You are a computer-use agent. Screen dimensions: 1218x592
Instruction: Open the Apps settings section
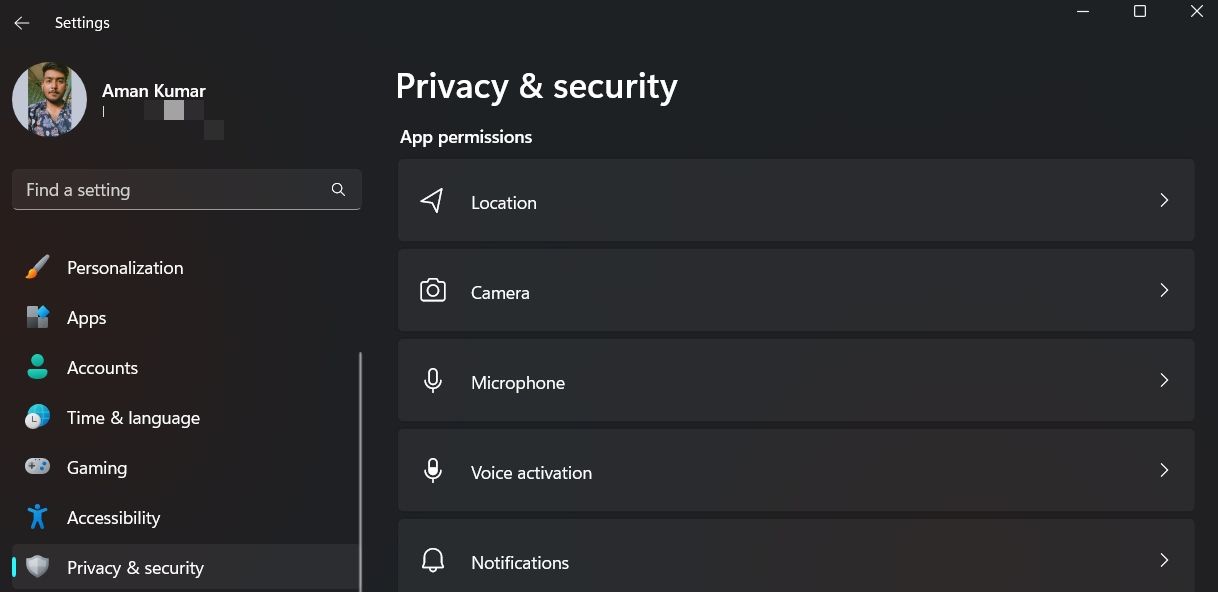tap(86, 318)
